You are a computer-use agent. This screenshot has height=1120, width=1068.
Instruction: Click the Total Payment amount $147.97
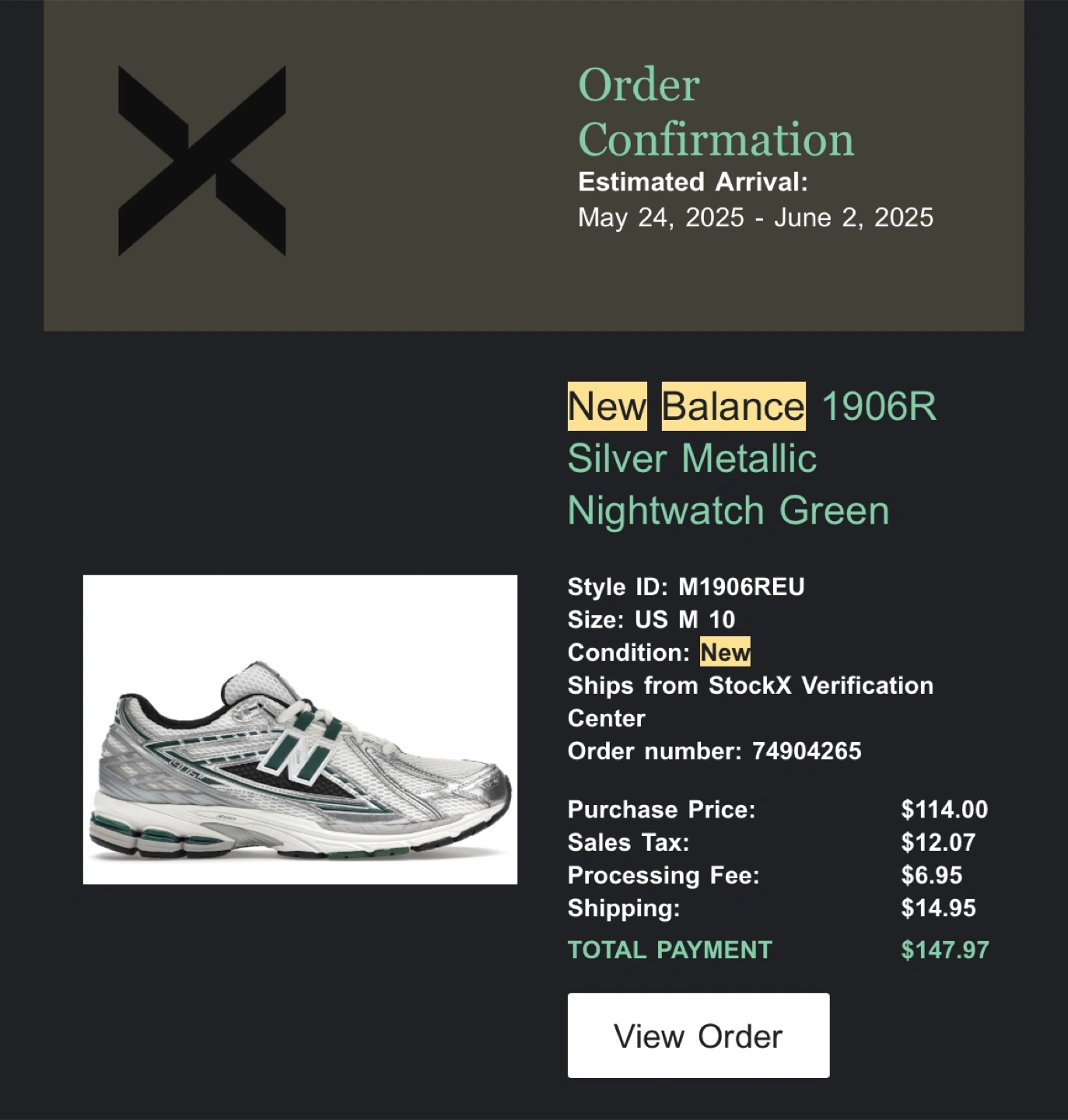[945, 950]
